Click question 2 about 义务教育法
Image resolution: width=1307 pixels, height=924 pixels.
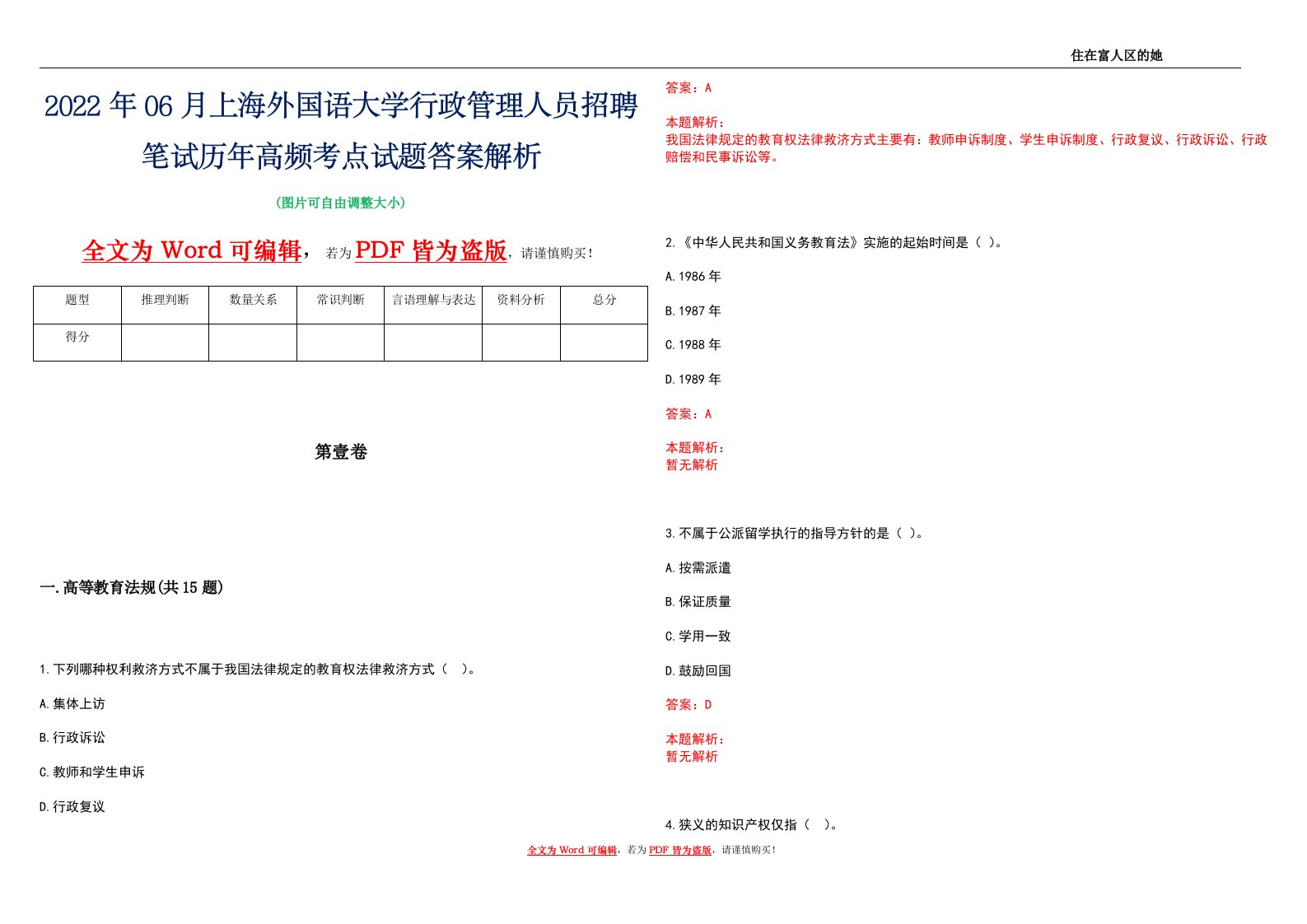[834, 242]
